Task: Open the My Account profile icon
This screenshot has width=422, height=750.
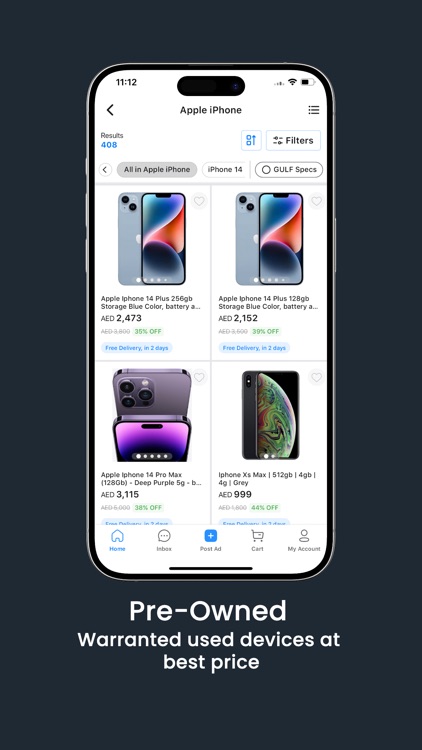Action: (x=304, y=536)
